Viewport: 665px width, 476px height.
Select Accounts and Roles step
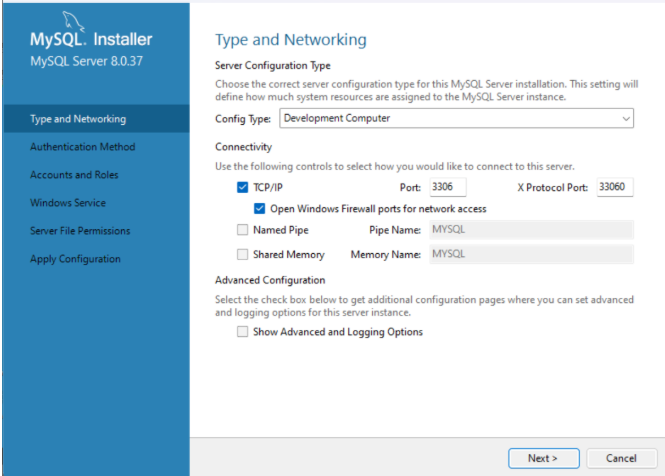74,175
